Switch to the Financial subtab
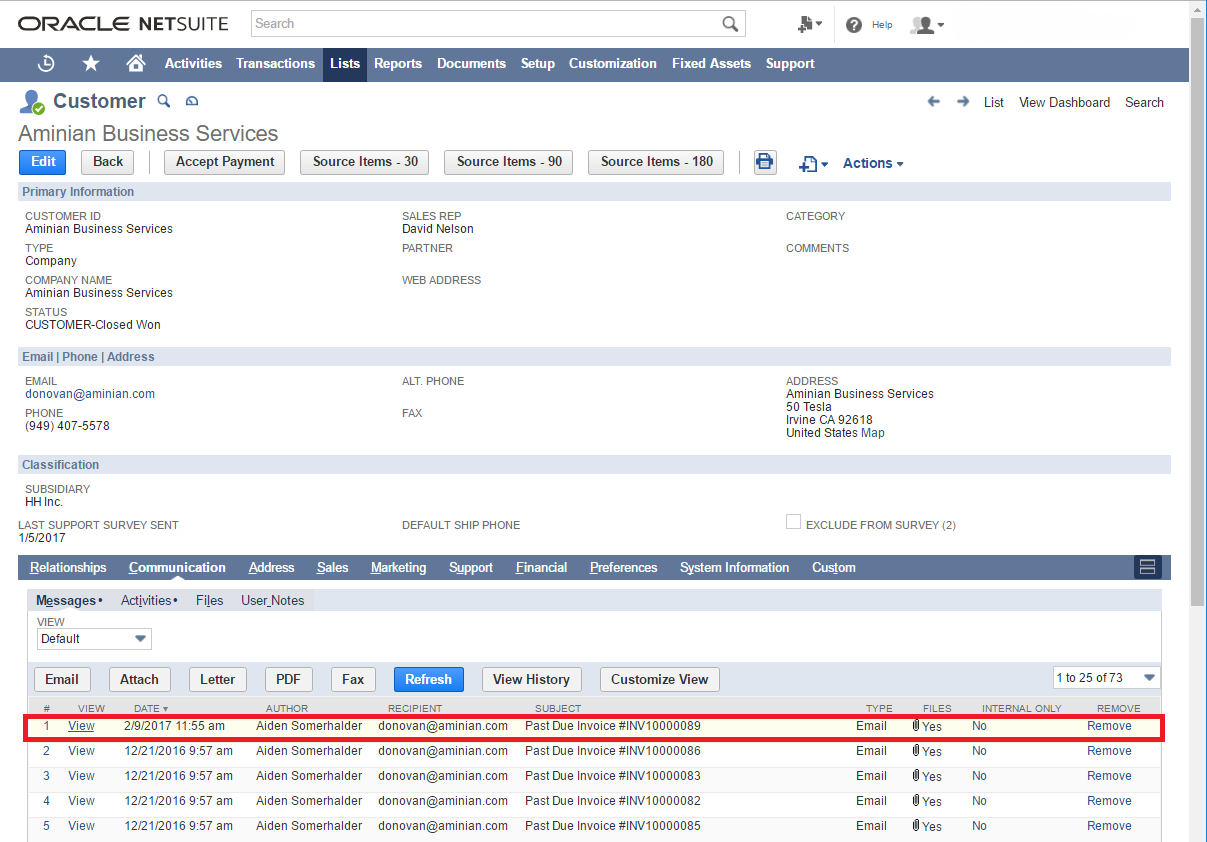1207x842 pixels. [x=542, y=567]
